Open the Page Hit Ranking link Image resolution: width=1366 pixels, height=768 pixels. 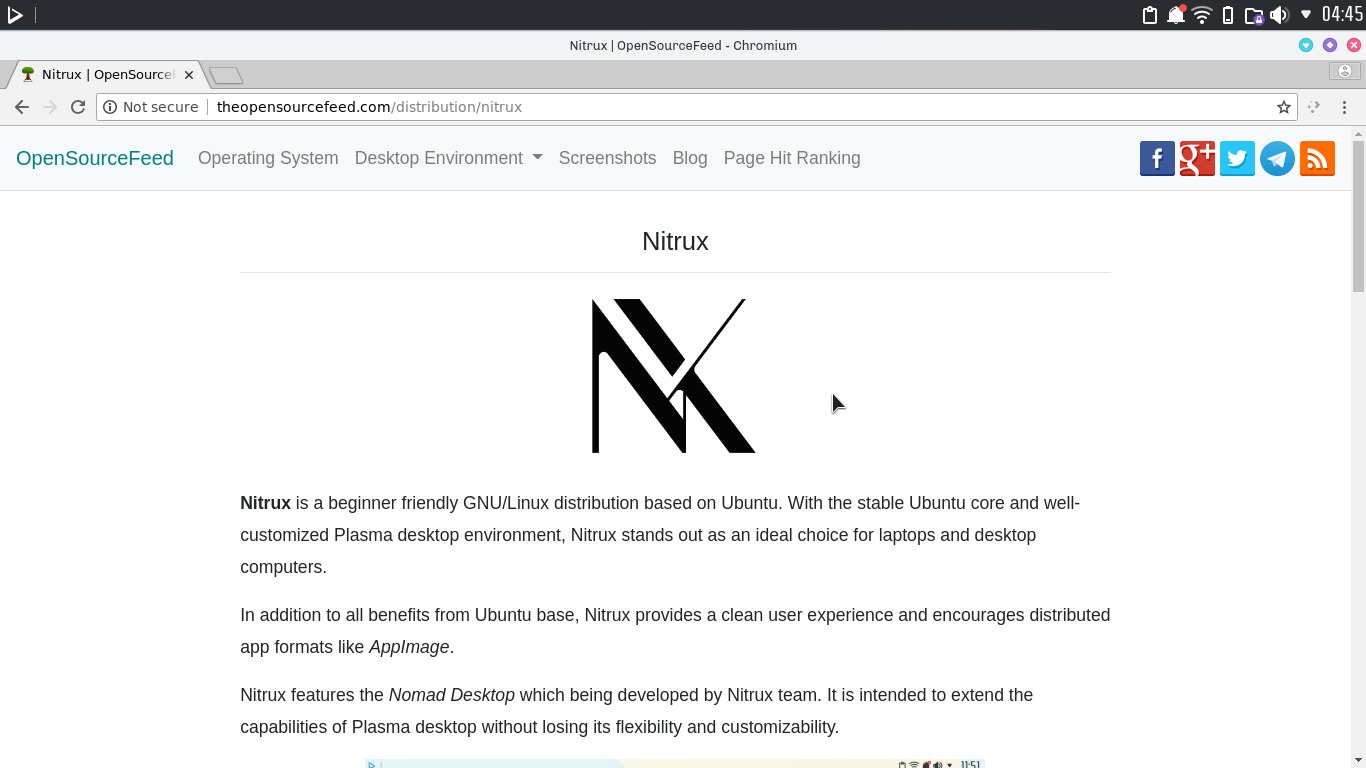(791, 158)
